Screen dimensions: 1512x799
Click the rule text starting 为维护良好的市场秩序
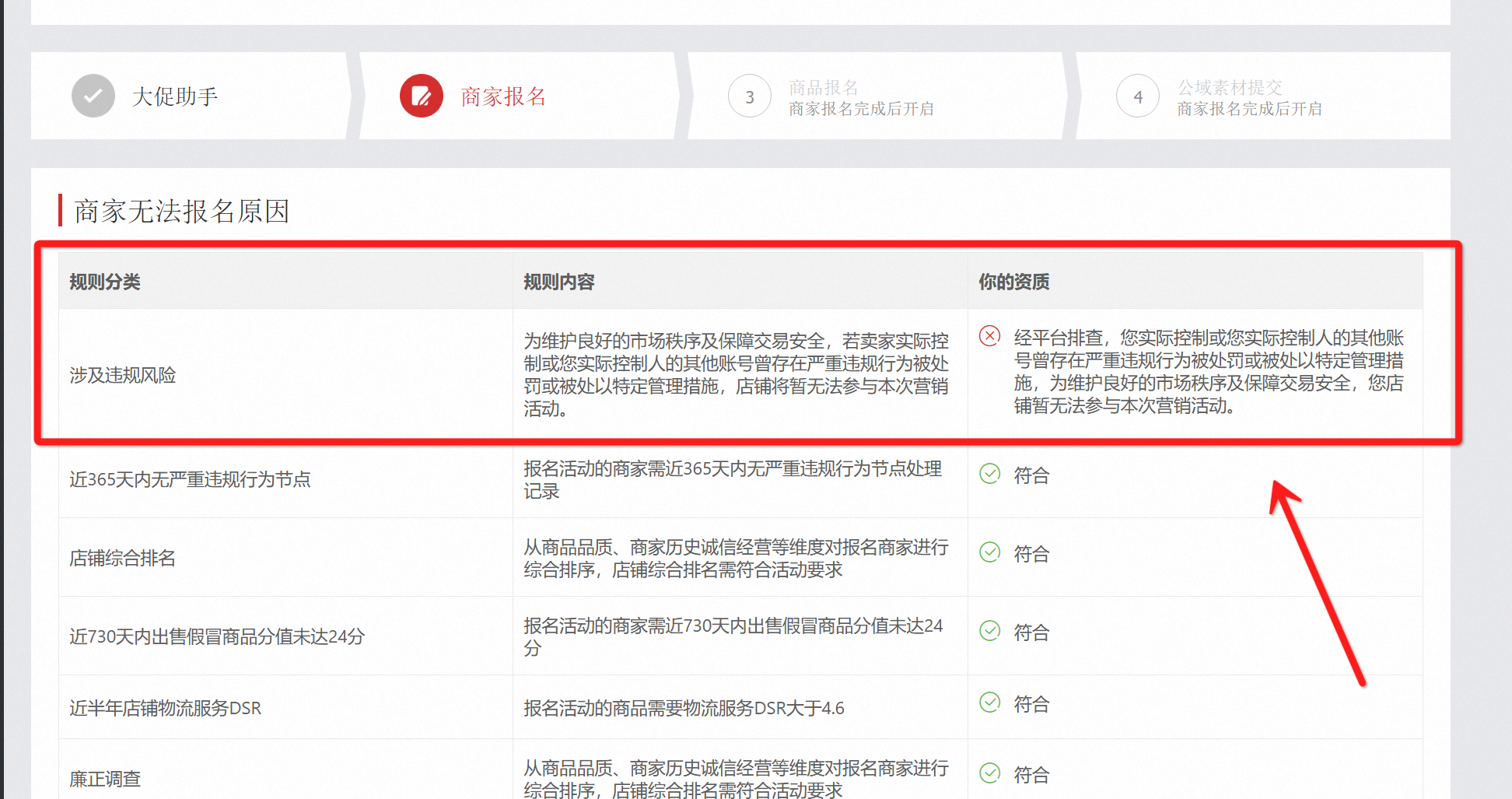click(x=737, y=375)
